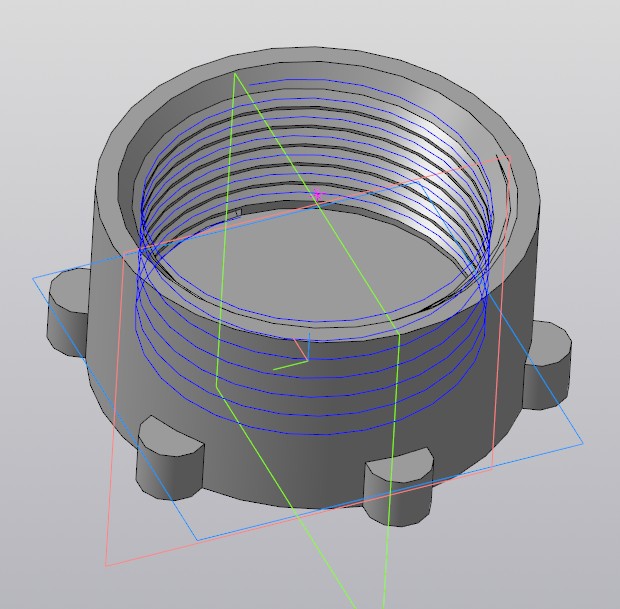The height and width of the screenshot is (609, 620).
Task: Select the magenta point marker inside the nut
Action: (317, 194)
